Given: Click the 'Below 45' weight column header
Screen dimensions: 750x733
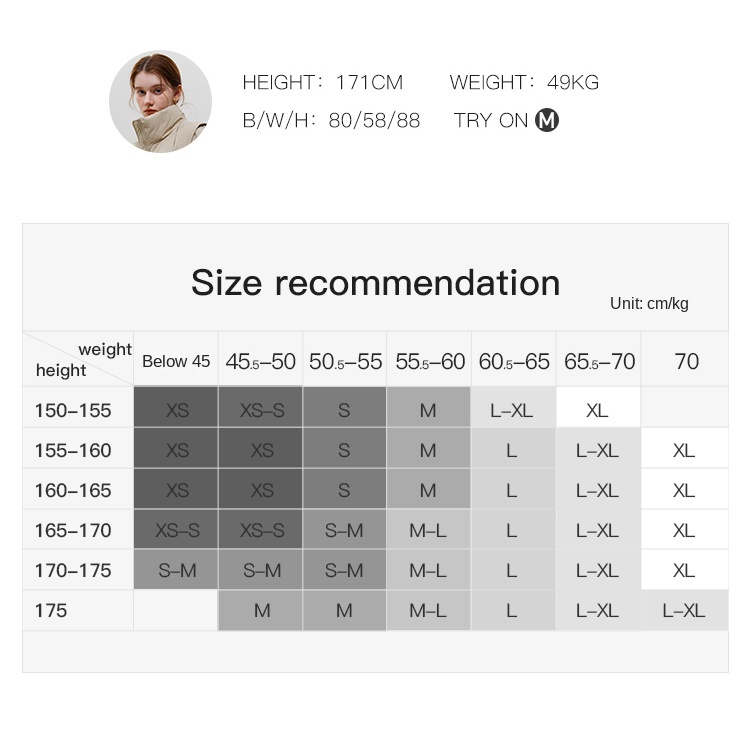Looking at the screenshot, I should [x=176, y=361].
